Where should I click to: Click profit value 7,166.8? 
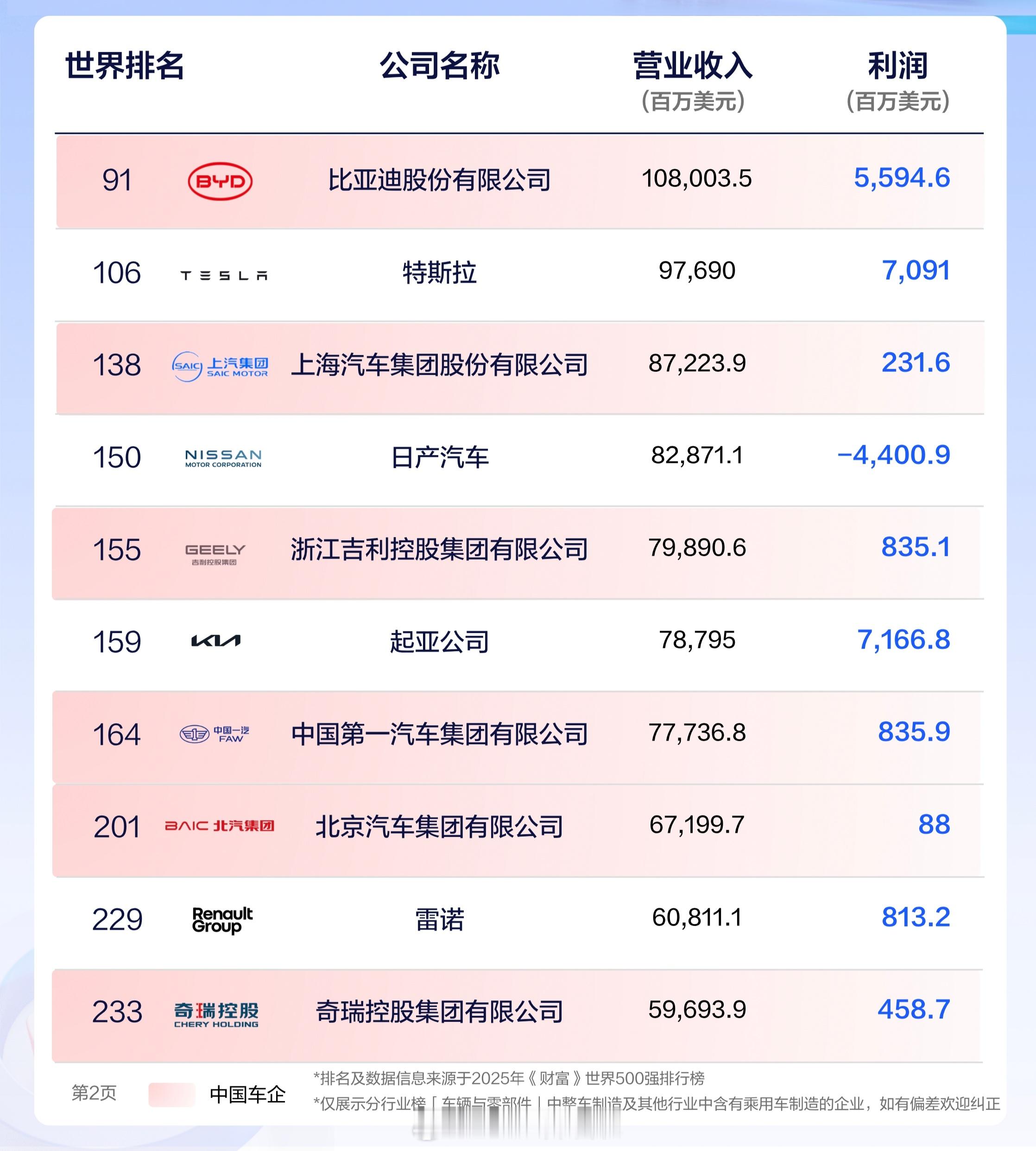point(904,640)
